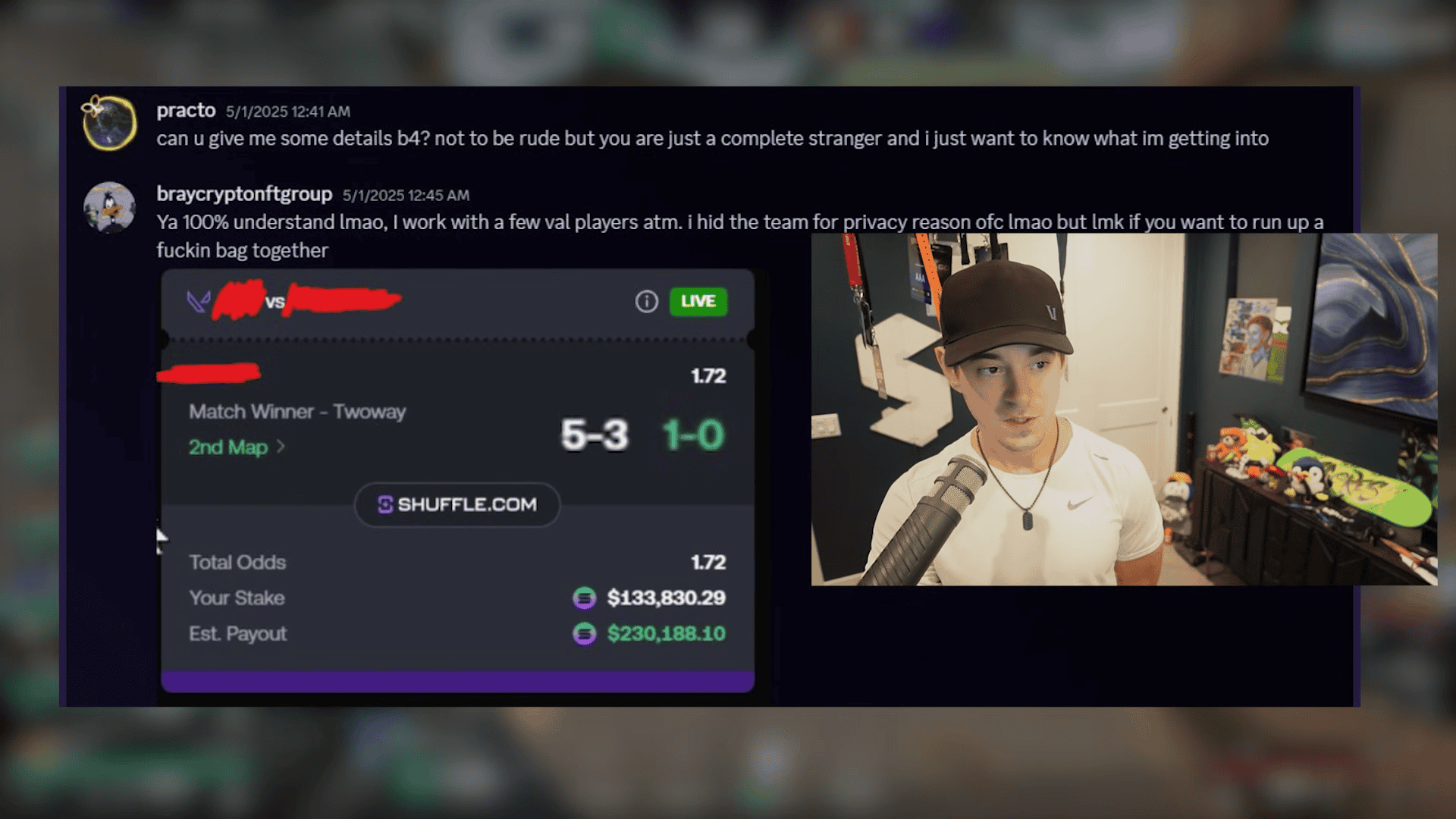Click the purple bar at the bet slip bottom
This screenshot has height=819, width=1456.
tap(457, 681)
